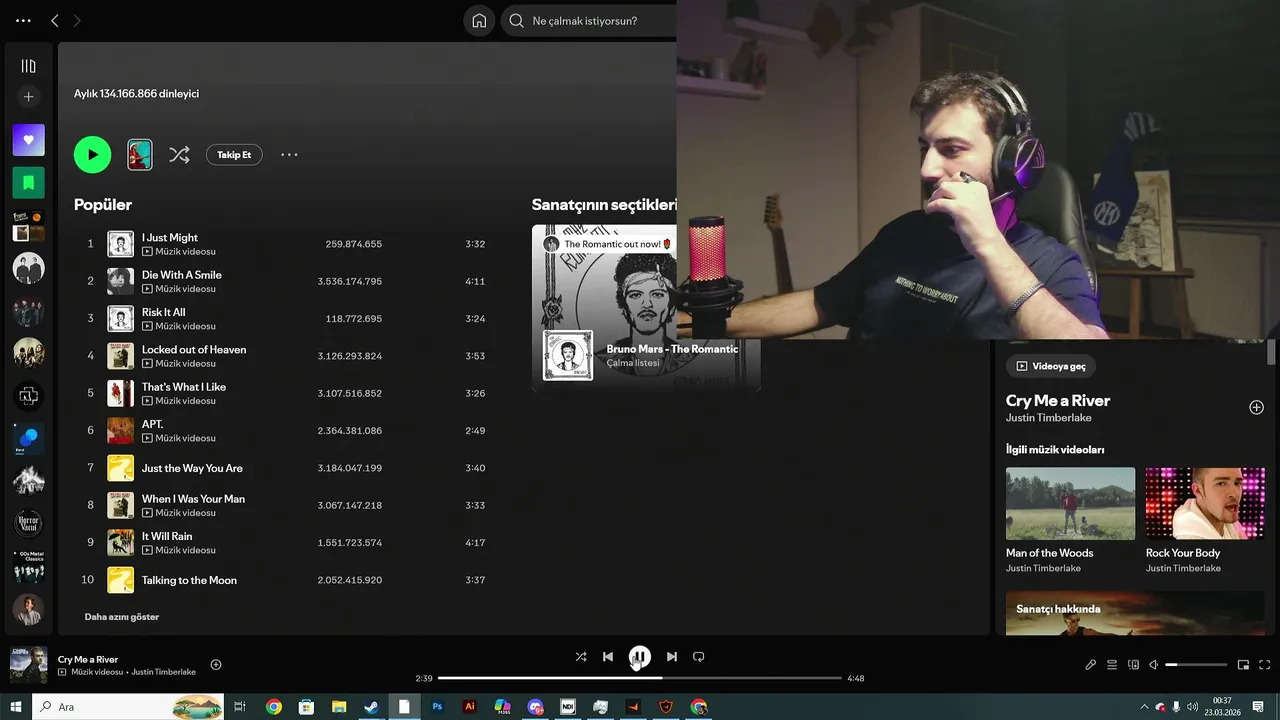This screenshot has height=720, width=1280.
Task: Click the search magnifier icon
Action: point(517,21)
